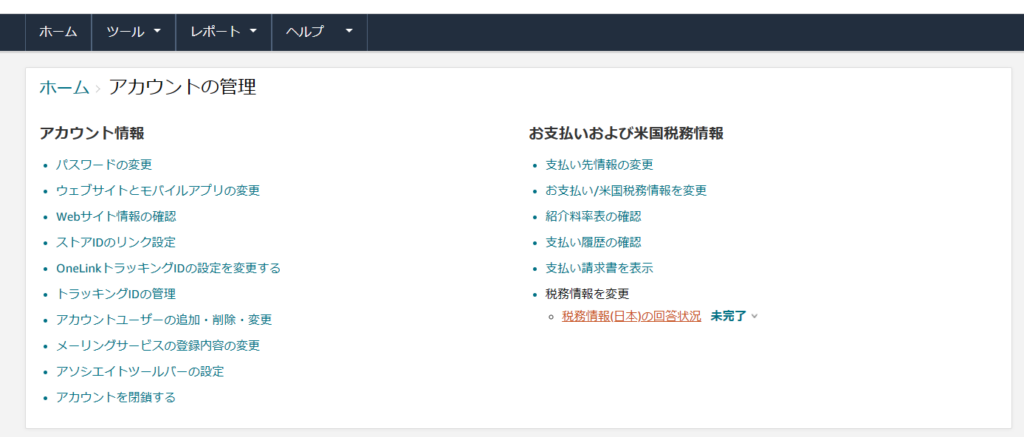Click 税務情報(日本)の回答状況 link

(631, 316)
